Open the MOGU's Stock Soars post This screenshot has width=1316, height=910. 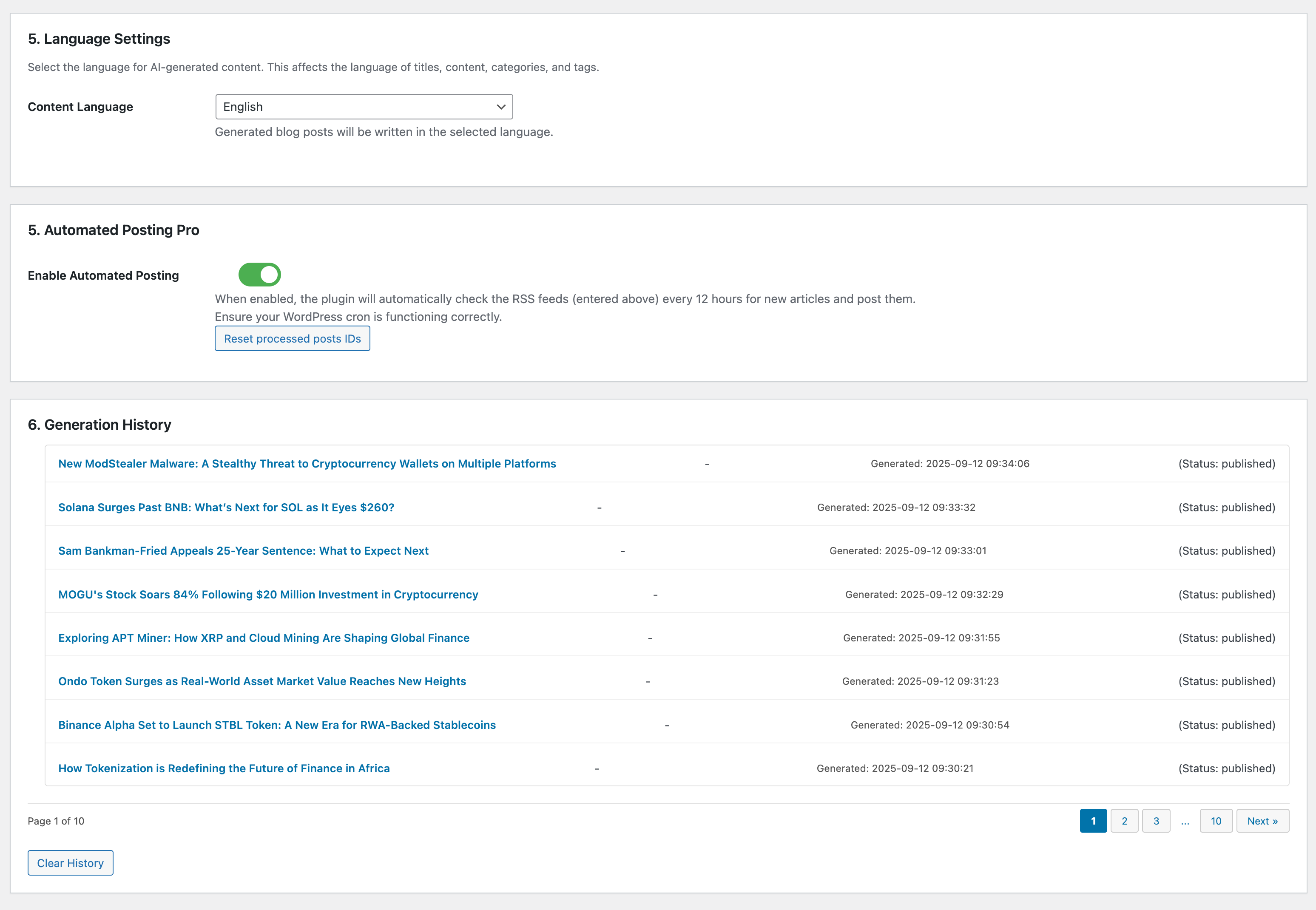coord(268,594)
